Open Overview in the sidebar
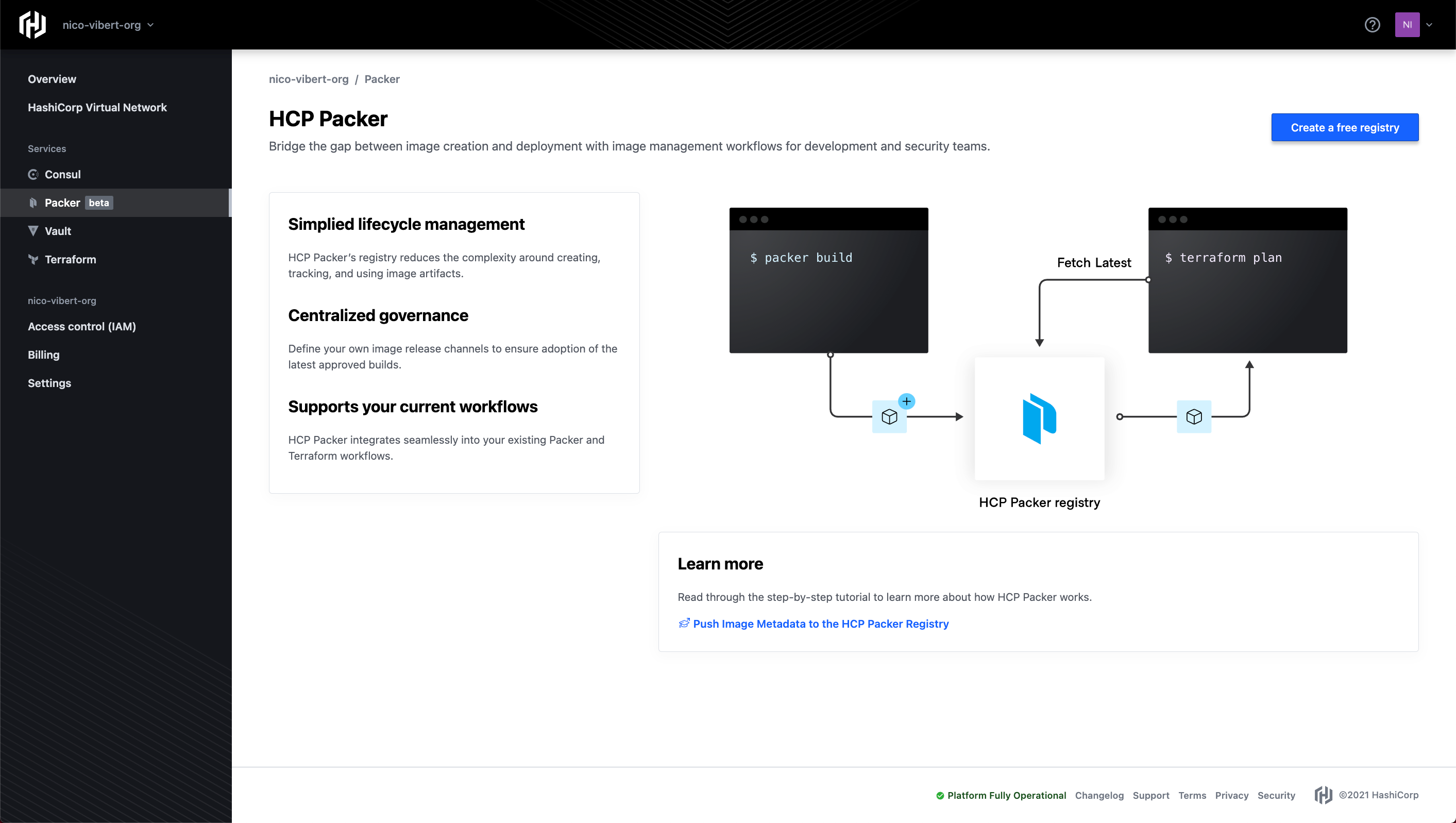Screen dimensions: 1456x823 [52, 79]
